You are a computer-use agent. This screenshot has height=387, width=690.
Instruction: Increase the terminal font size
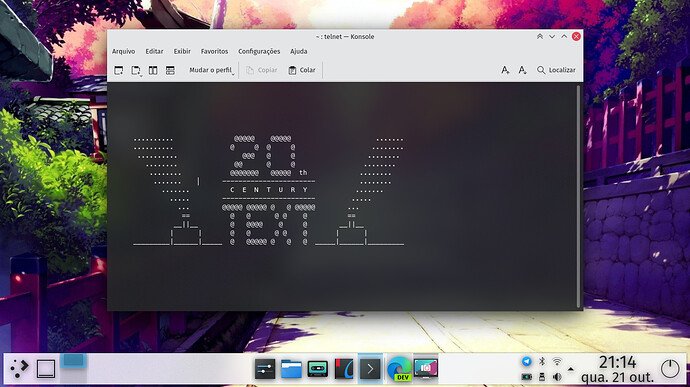505,70
